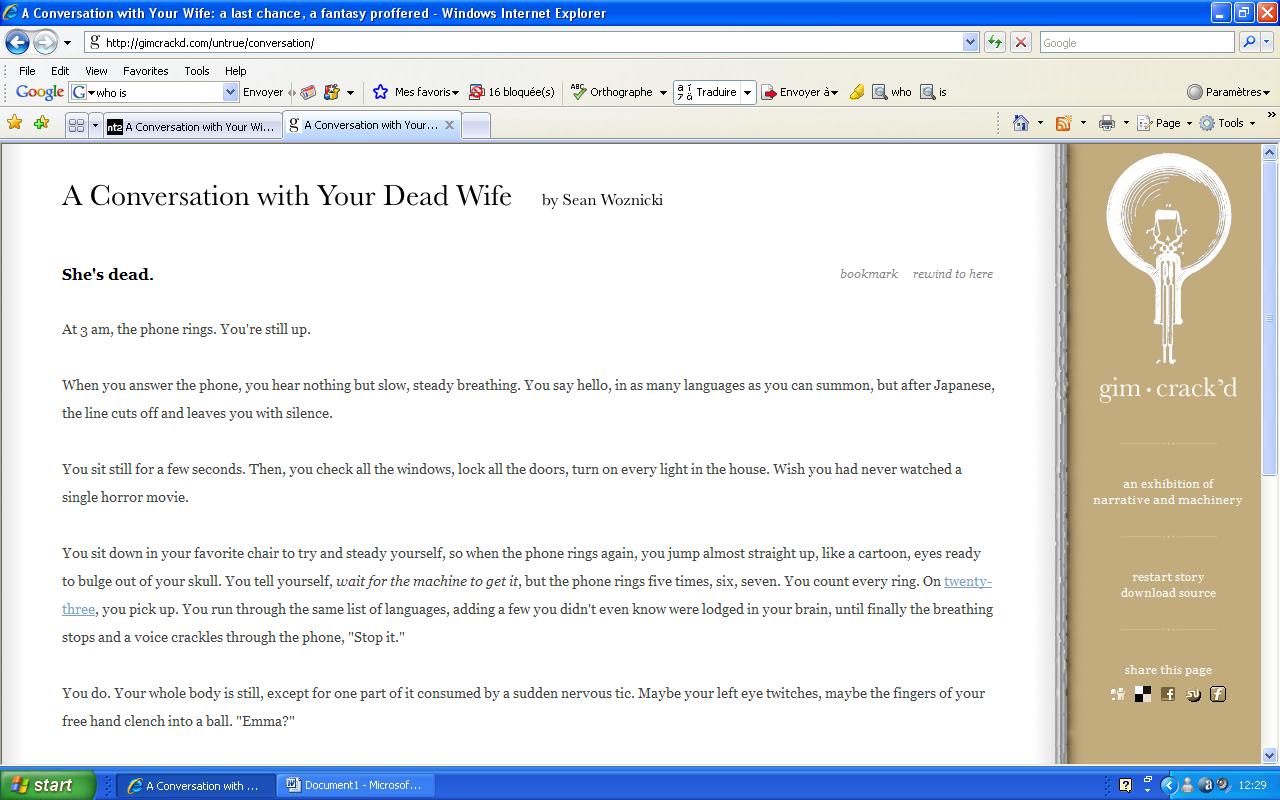This screenshot has width=1280, height=800.
Task: Click the Orthographe spell check button
Action: tap(611, 92)
